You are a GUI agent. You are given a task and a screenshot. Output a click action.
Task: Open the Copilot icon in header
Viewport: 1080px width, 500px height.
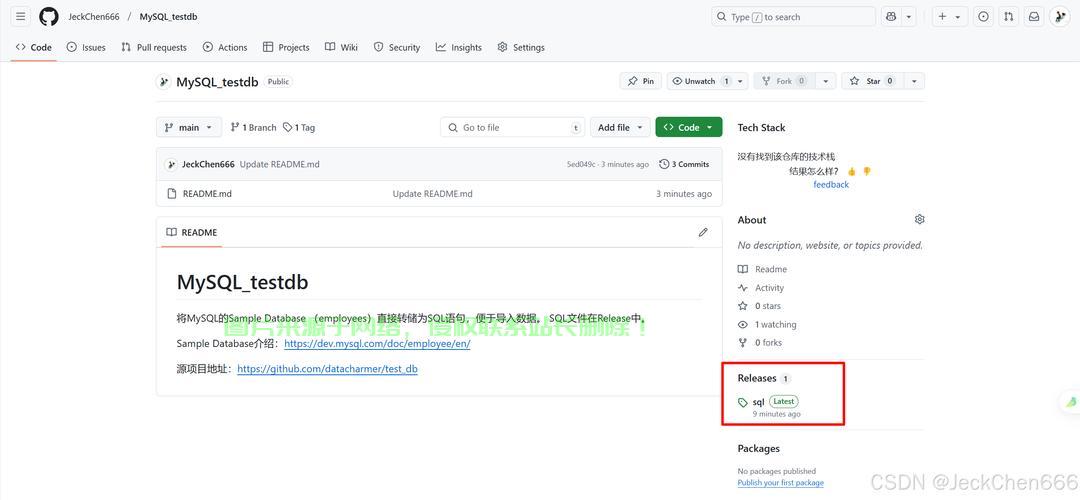click(891, 17)
